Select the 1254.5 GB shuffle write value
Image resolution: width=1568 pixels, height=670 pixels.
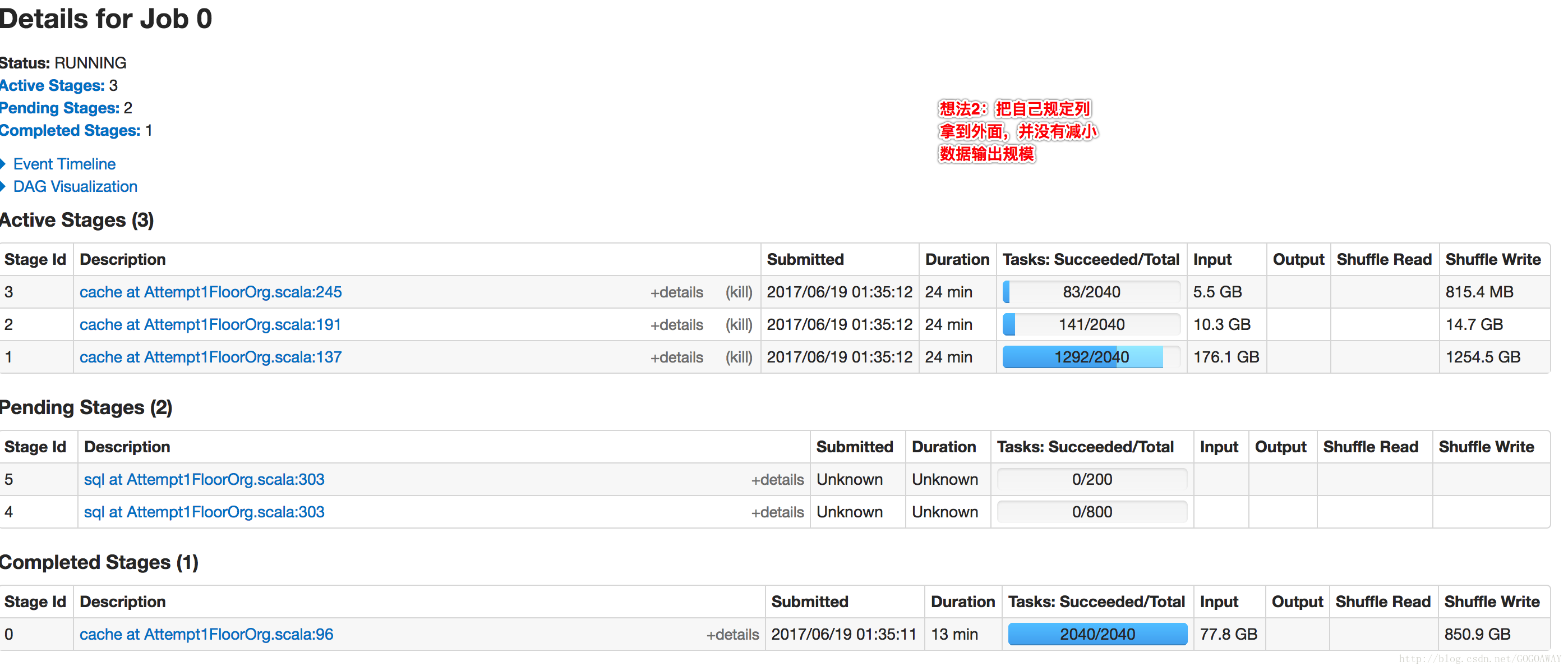tap(1483, 357)
